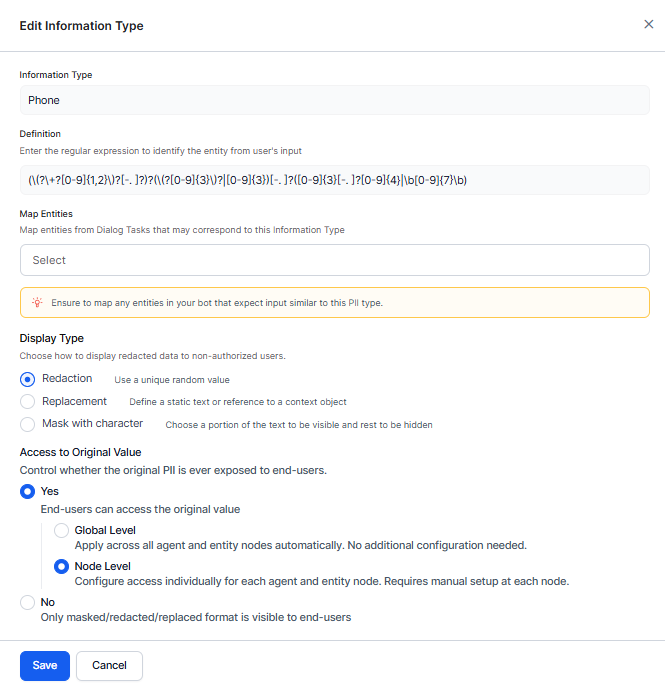Choose No for access to original value
Image resolution: width=665 pixels, height=687 pixels.
(x=27, y=602)
